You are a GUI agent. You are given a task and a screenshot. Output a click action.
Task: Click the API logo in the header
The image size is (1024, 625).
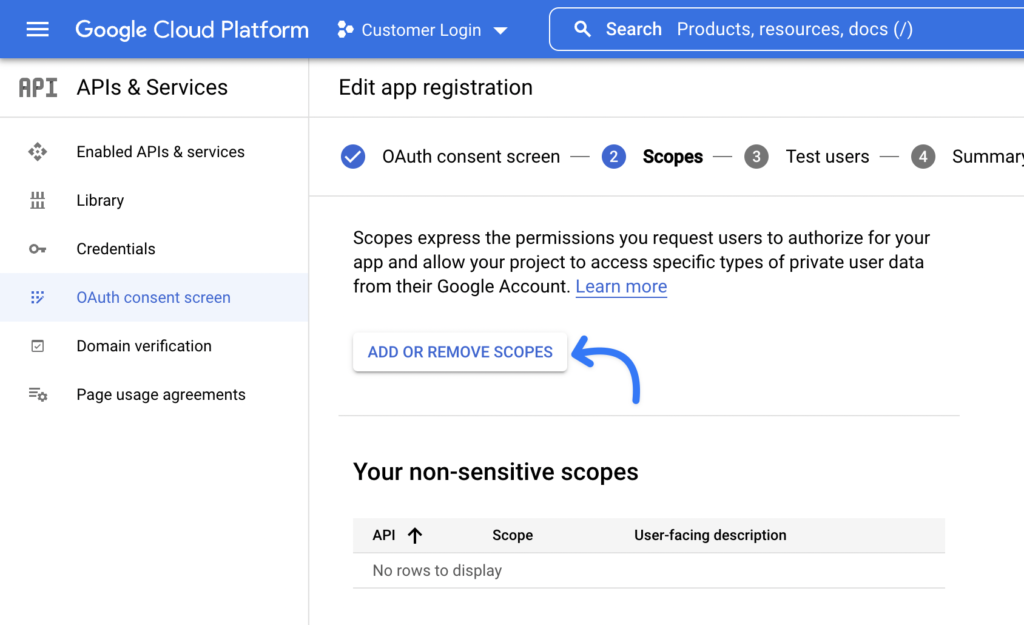[x=37, y=87]
